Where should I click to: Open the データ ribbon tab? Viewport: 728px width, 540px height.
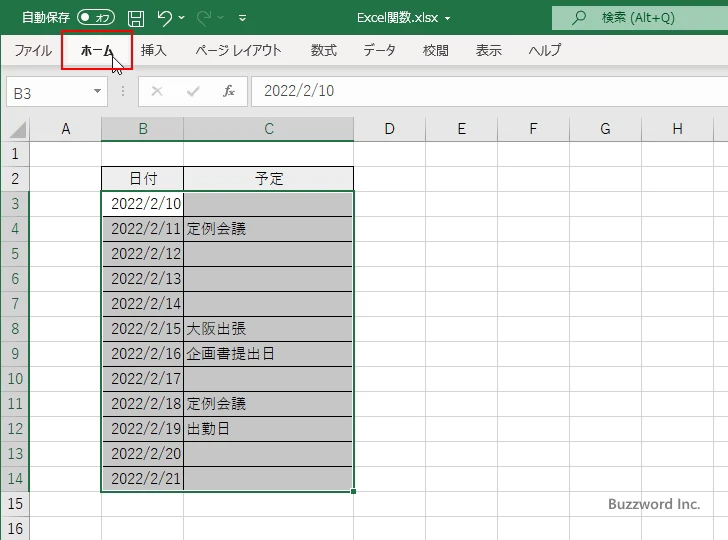click(x=379, y=50)
